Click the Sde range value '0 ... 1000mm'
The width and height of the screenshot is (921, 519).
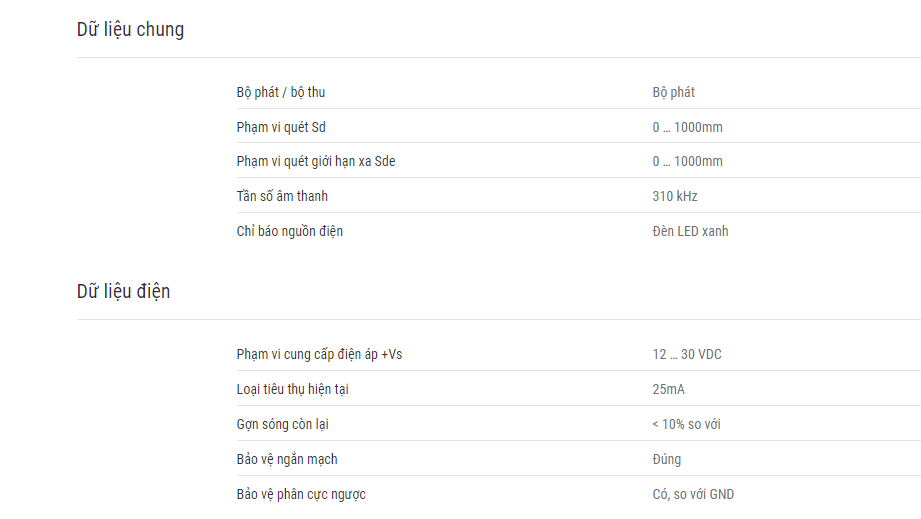(687, 161)
